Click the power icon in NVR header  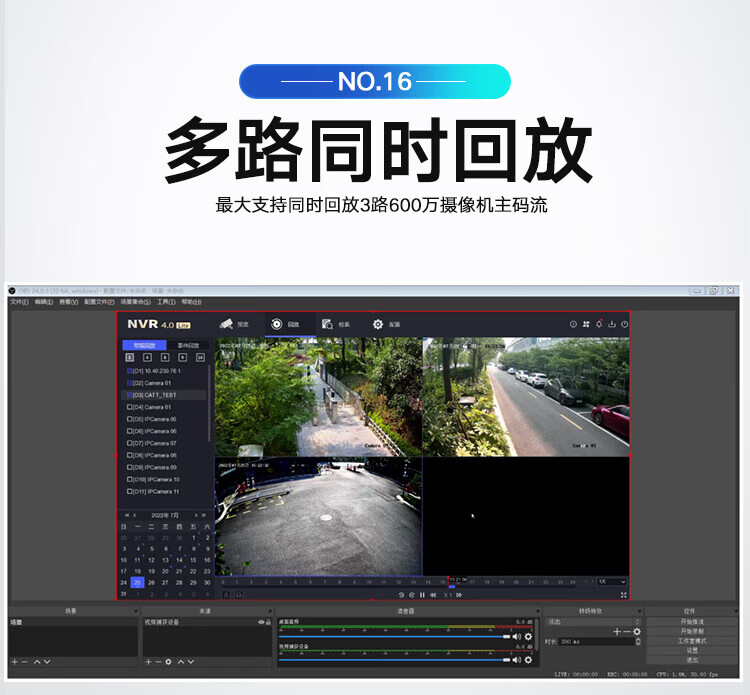tap(624, 324)
